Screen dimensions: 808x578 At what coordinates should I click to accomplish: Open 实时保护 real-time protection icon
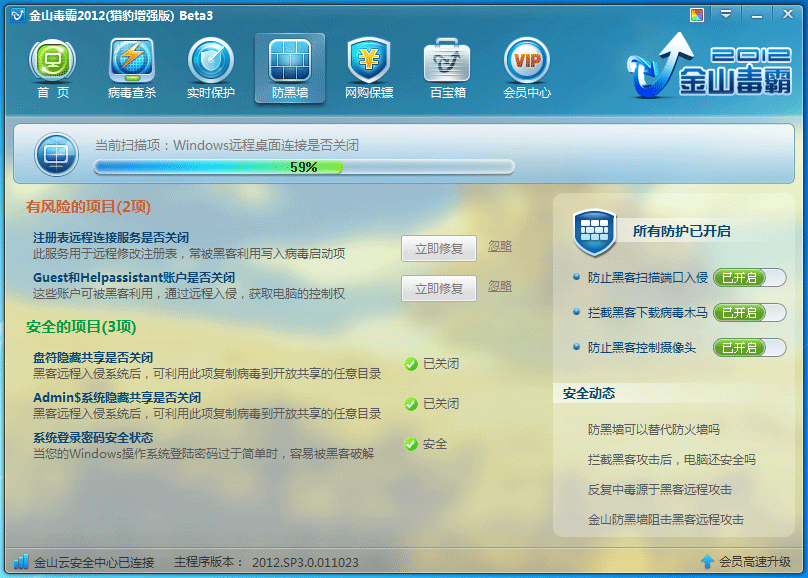click(x=211, y=69)
